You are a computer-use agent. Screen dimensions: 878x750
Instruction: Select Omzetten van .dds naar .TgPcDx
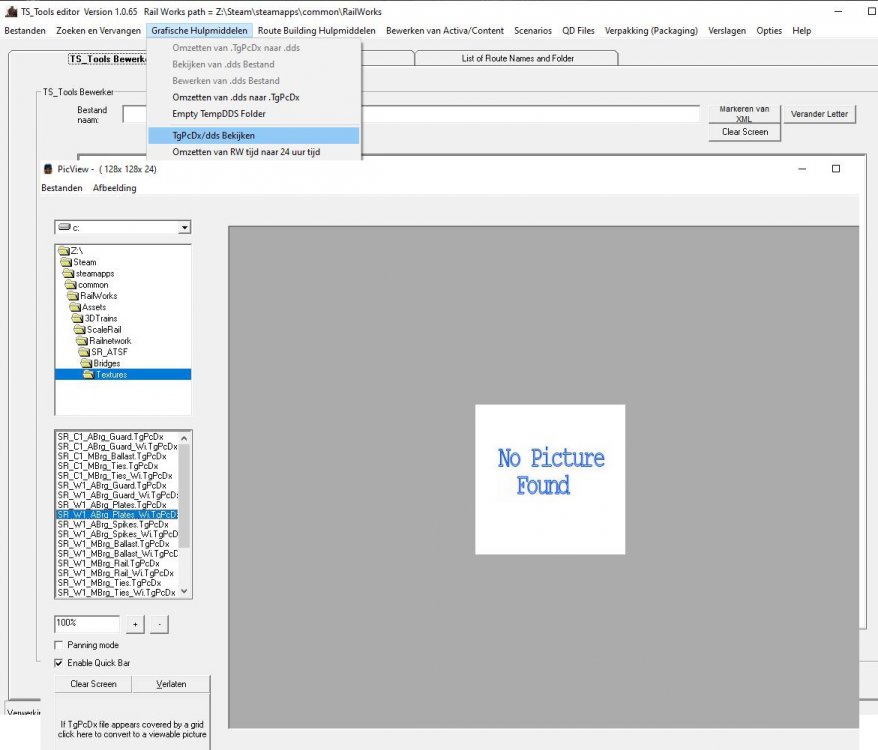point(236,97)
